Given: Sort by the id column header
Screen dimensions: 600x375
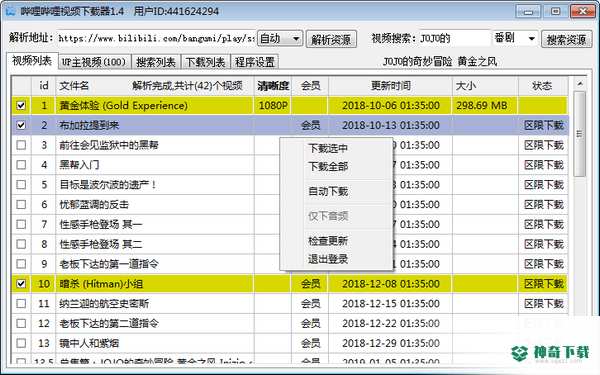Looking at the screenshot, I should point(44,86).
